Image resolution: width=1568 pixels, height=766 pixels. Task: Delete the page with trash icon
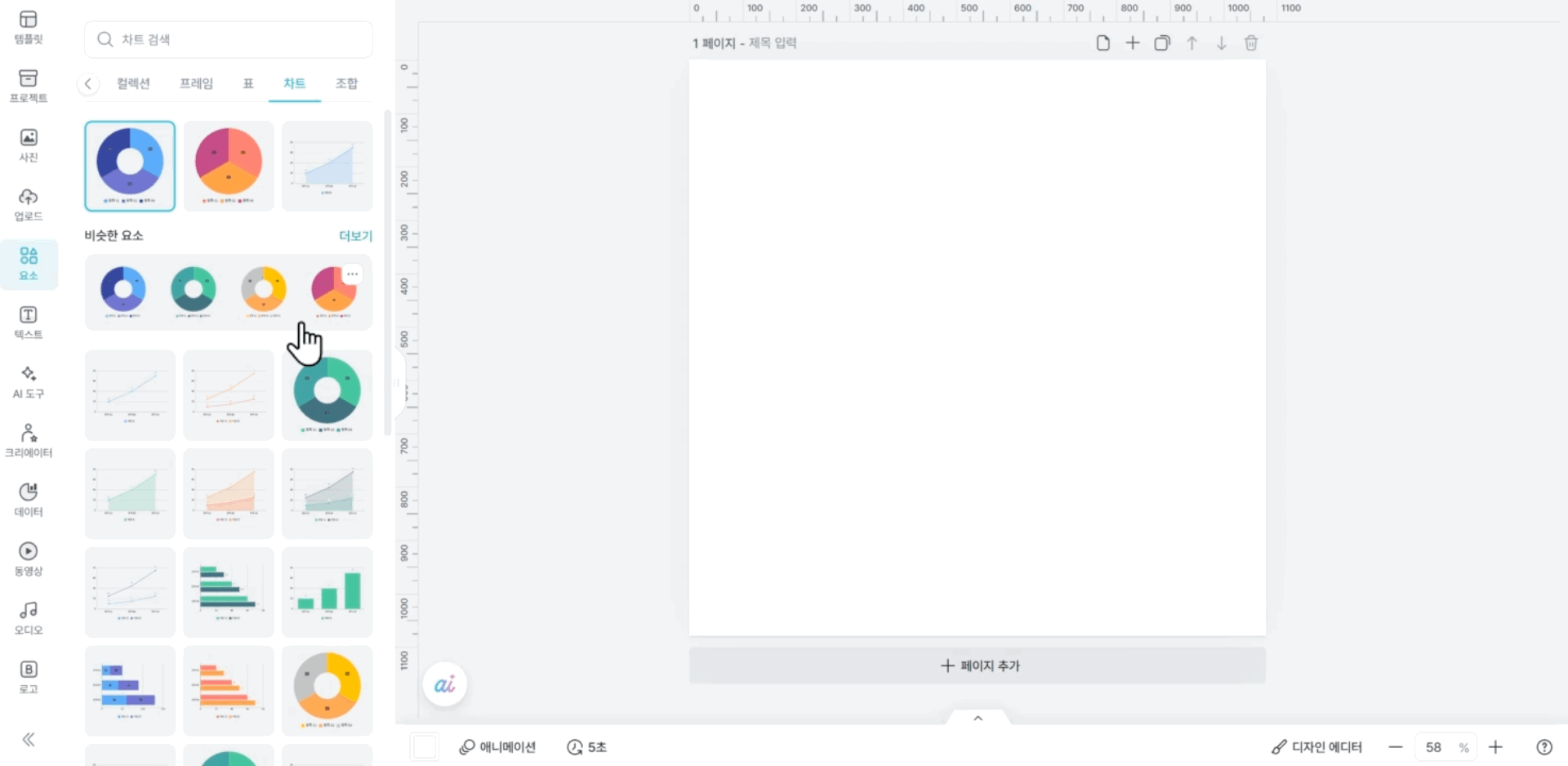1251,43
